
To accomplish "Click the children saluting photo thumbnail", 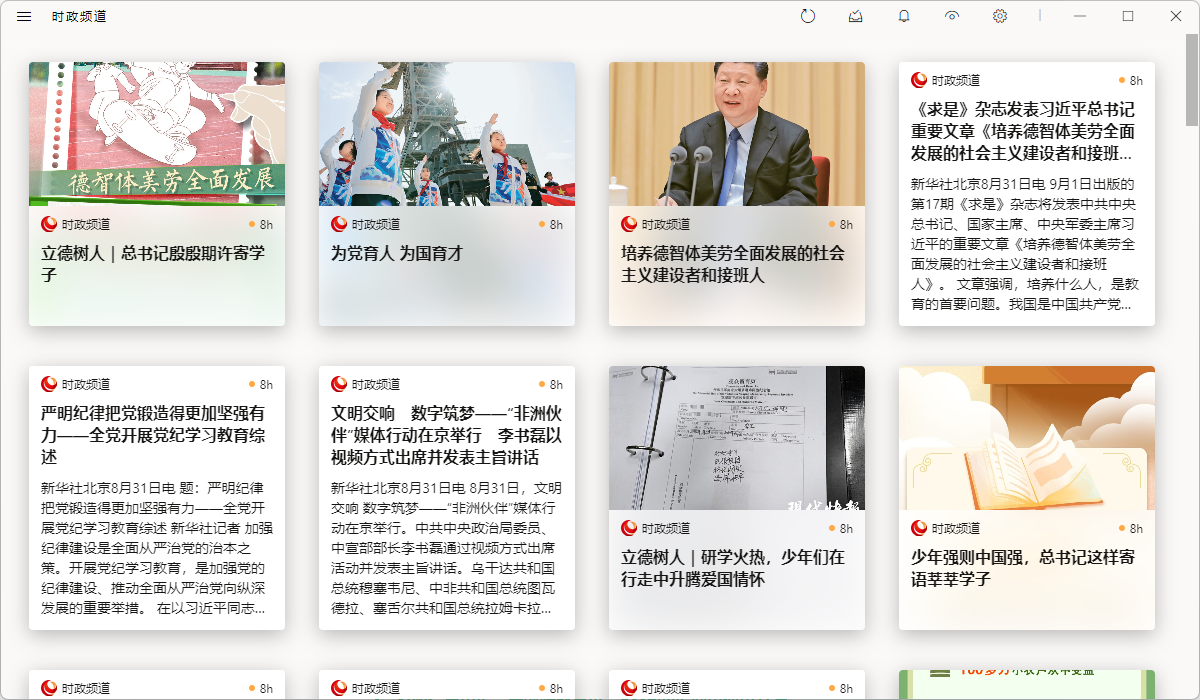I will tap(447, 134).
